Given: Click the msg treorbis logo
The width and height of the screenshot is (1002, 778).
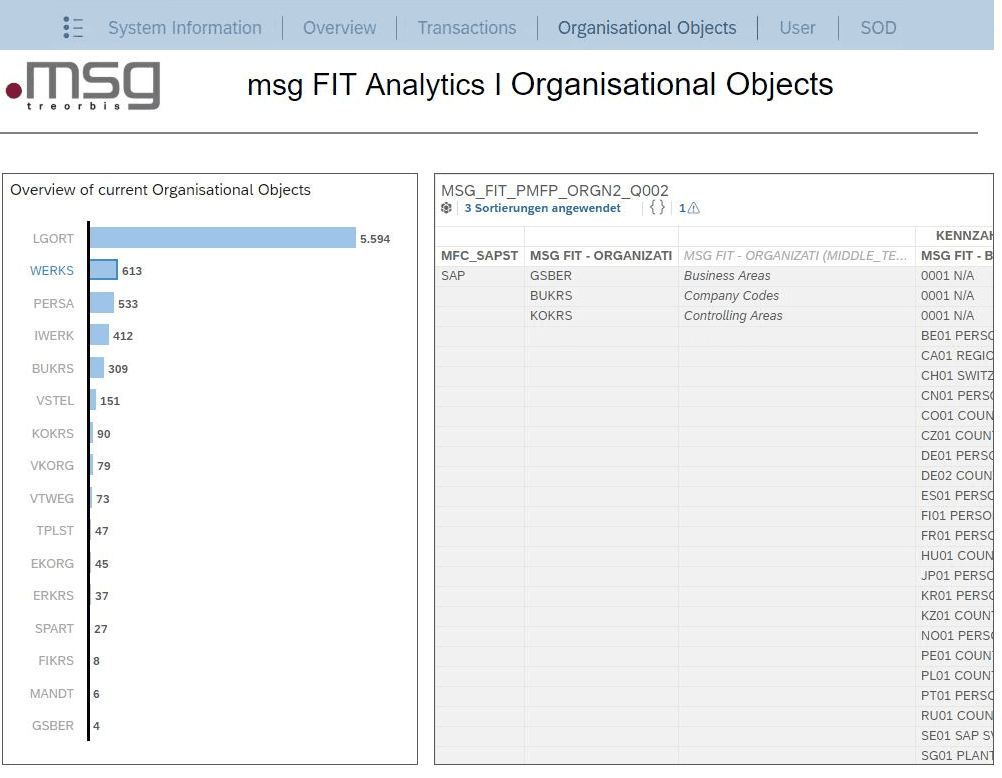Looking at the screenshot, I should click(83, 86).
